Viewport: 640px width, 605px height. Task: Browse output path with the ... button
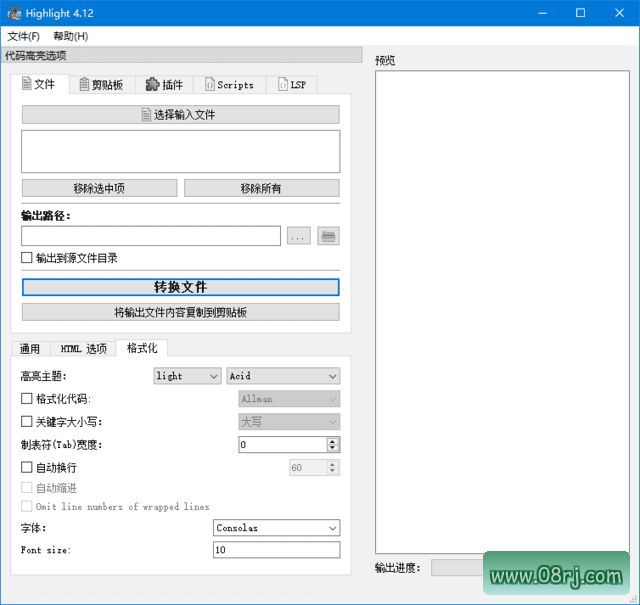pyautogui.click(x=298, y=236)
